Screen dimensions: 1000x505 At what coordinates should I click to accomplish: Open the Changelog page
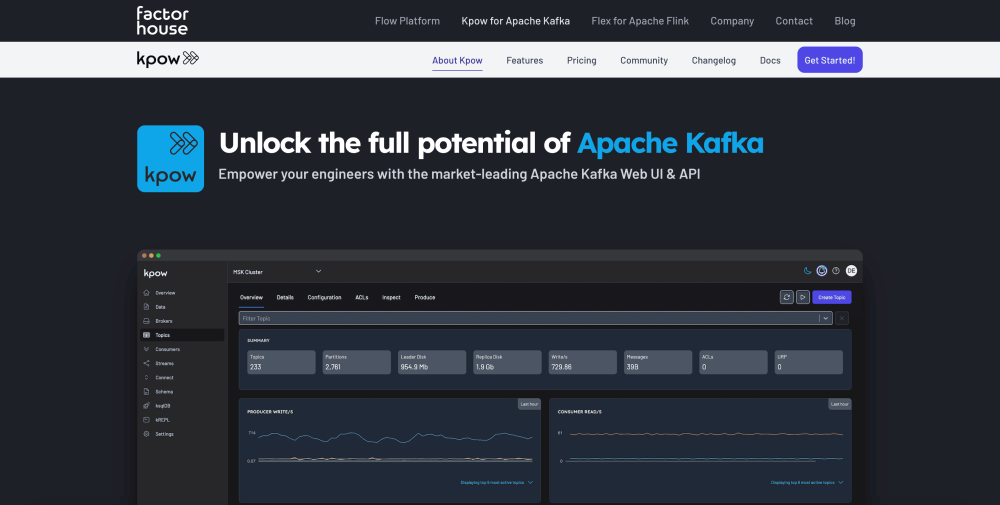[x=713, y=60]
